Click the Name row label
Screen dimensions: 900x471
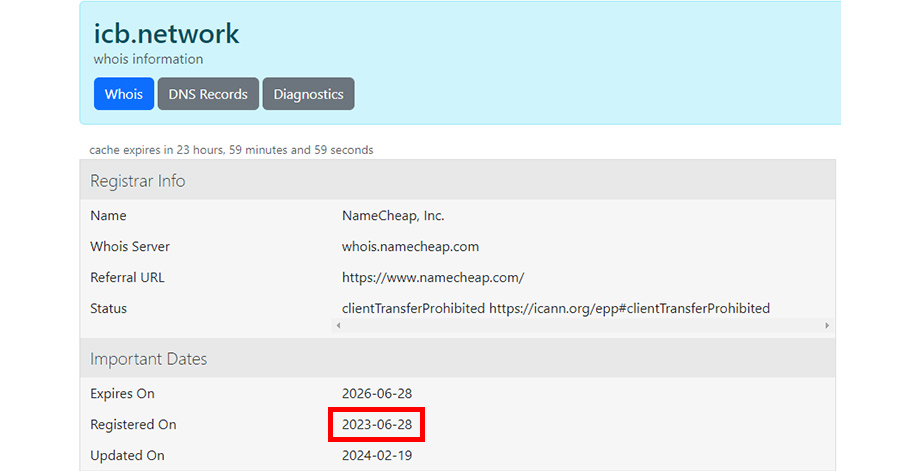click(x=108, y=216)
